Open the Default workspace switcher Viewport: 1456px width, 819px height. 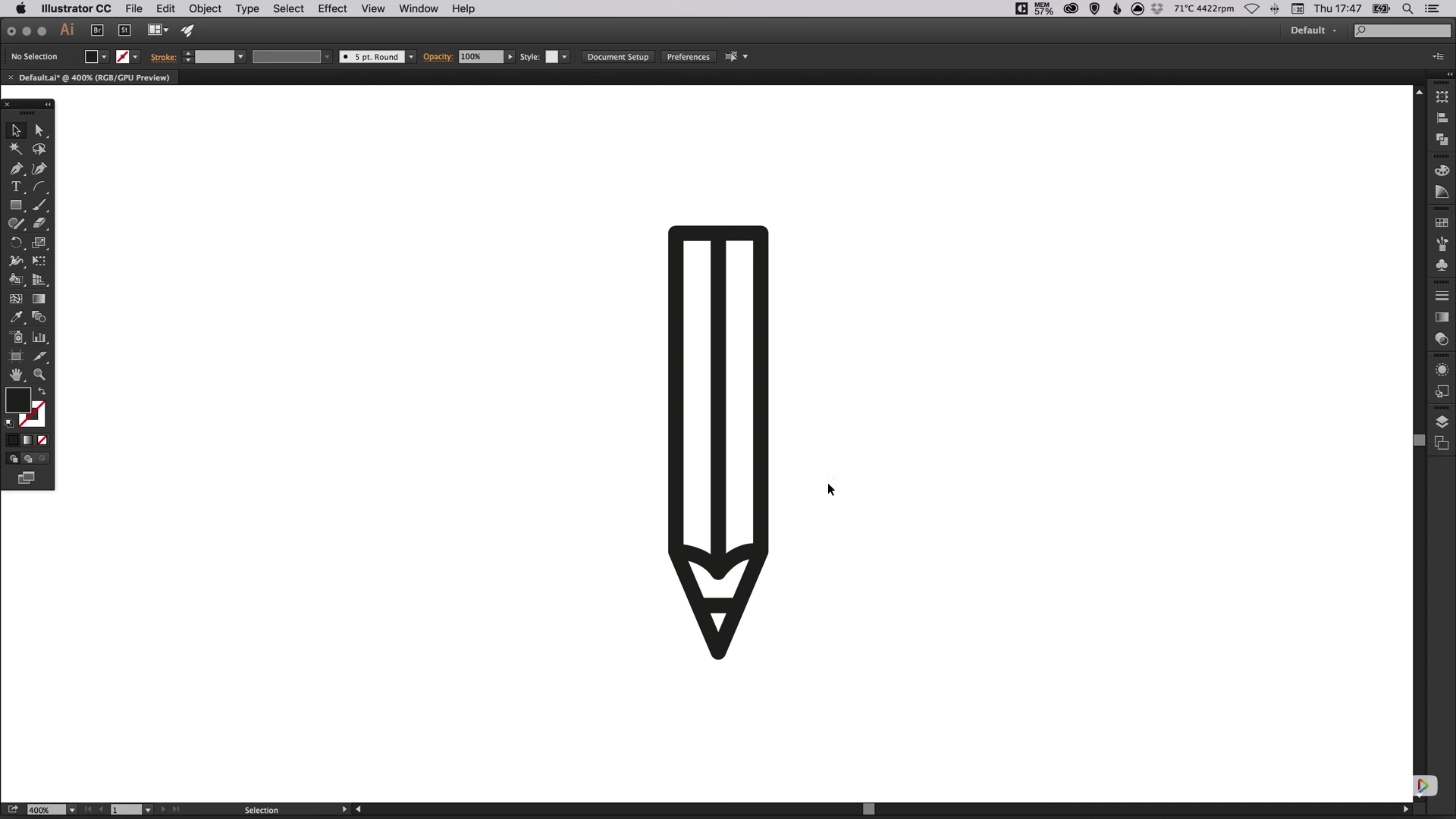coord(1313,30)
